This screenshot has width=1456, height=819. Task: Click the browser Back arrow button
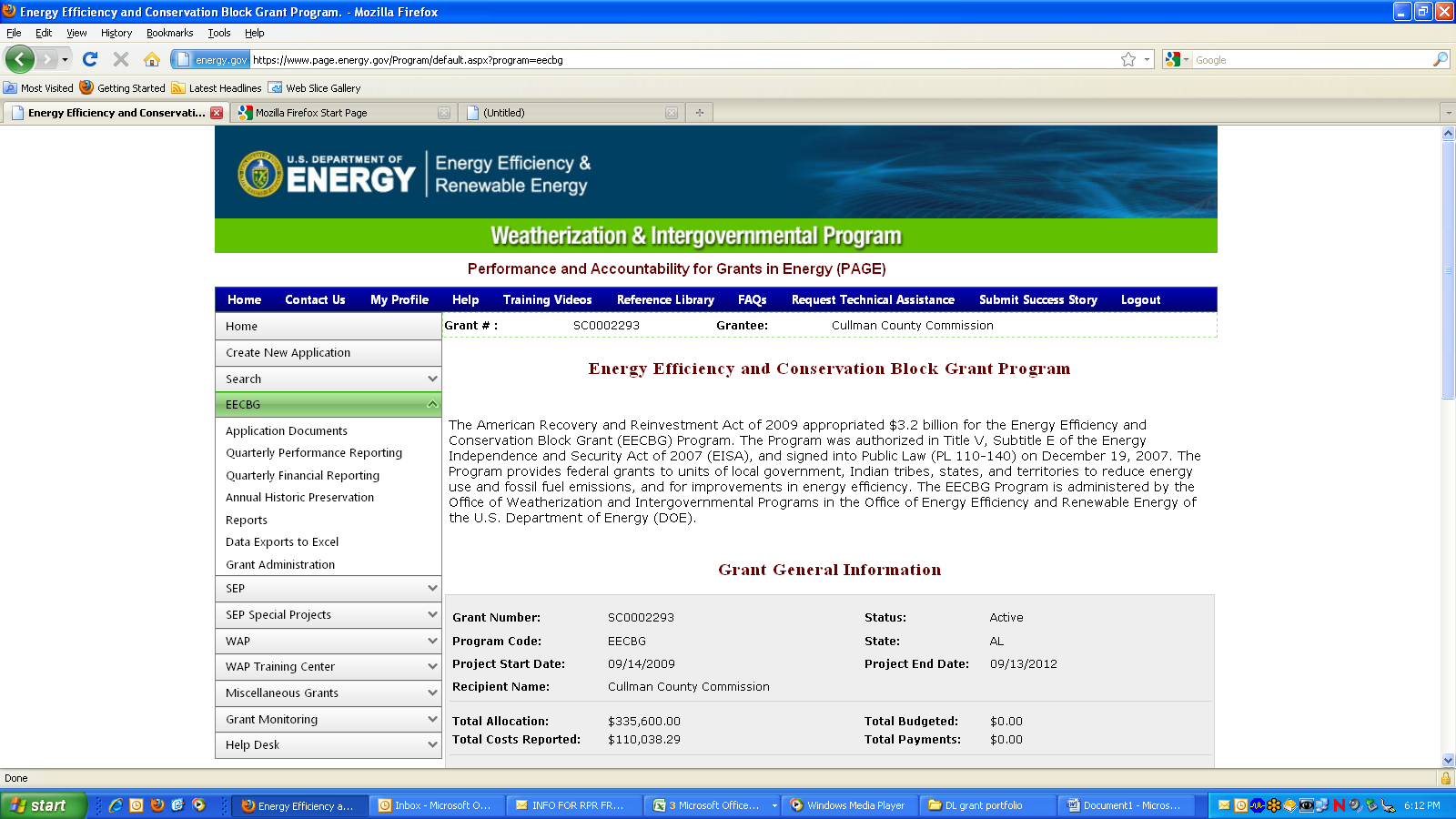click(x=19, y=59)
